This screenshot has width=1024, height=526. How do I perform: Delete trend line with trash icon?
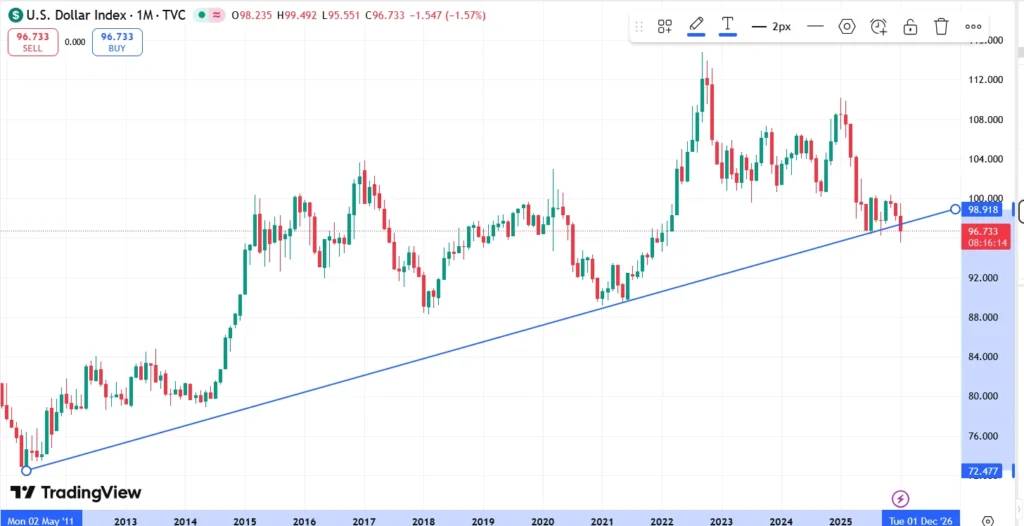pos(941,27)
